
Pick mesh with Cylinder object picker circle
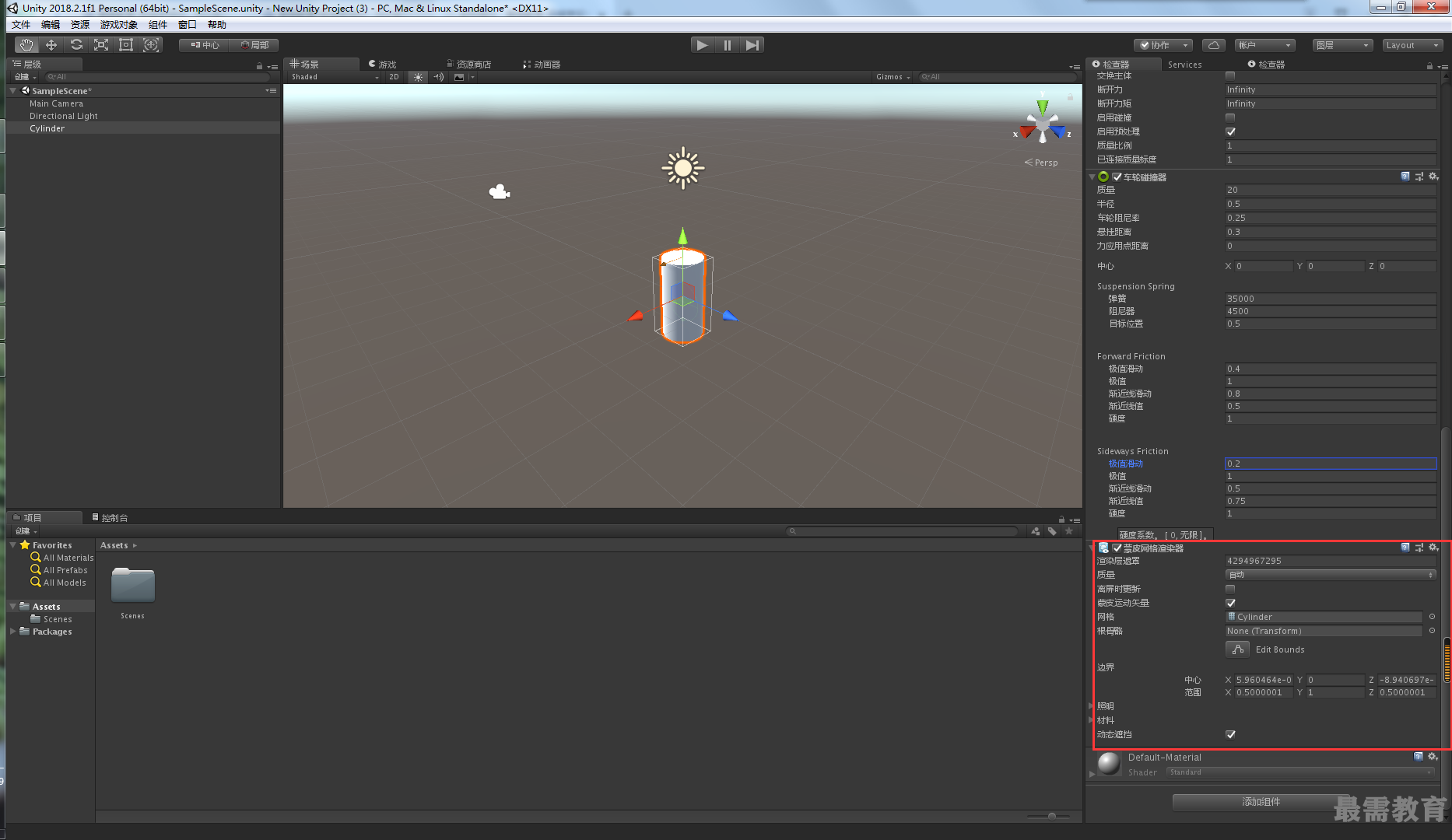(1432, 617)
